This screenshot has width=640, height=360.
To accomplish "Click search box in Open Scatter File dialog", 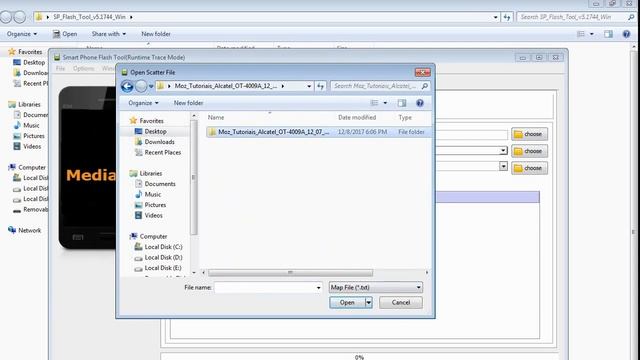I will click(x=375, y=86).
